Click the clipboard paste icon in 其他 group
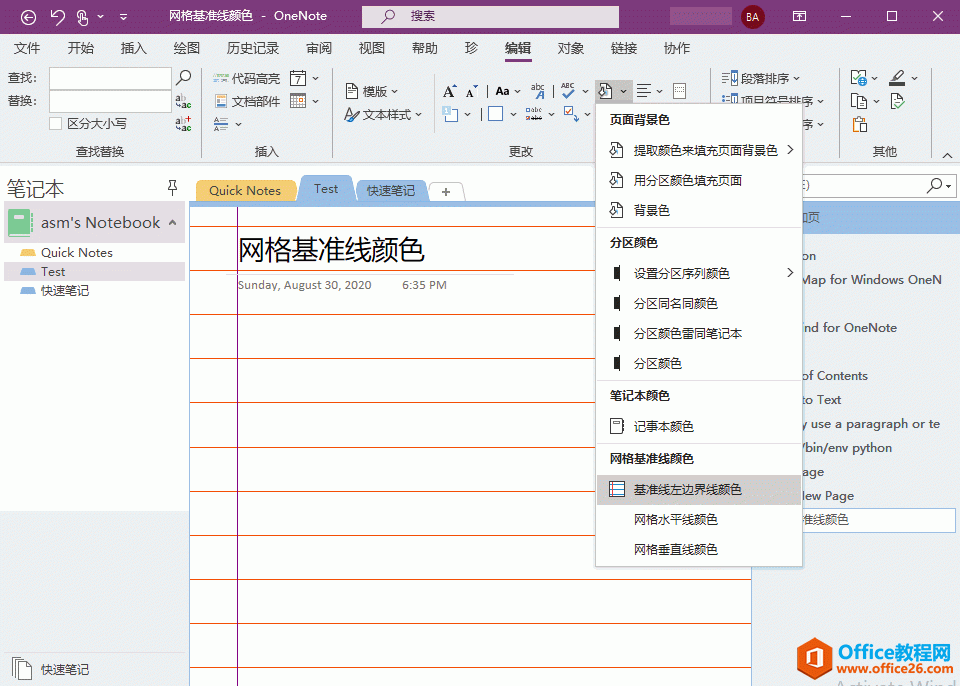The height and width of the screenshot is (686, 960). 859,124
